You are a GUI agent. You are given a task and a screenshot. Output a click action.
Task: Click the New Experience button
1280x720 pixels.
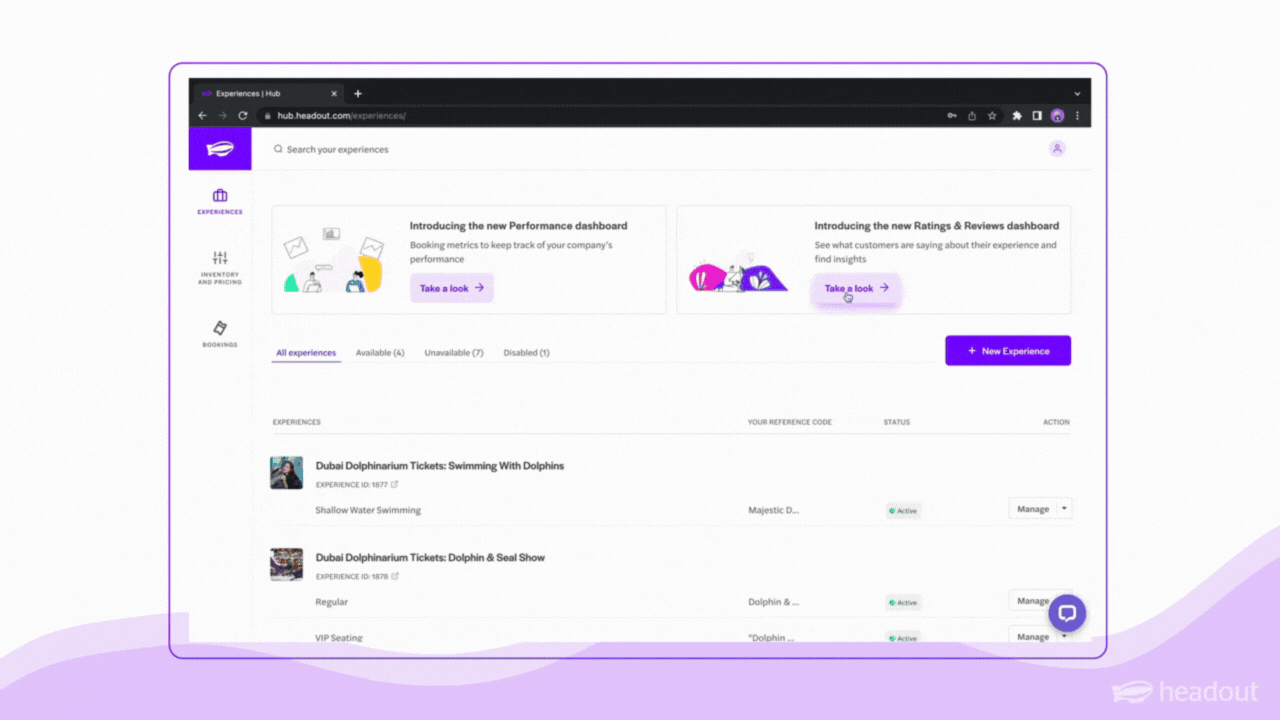point(1008,351)
